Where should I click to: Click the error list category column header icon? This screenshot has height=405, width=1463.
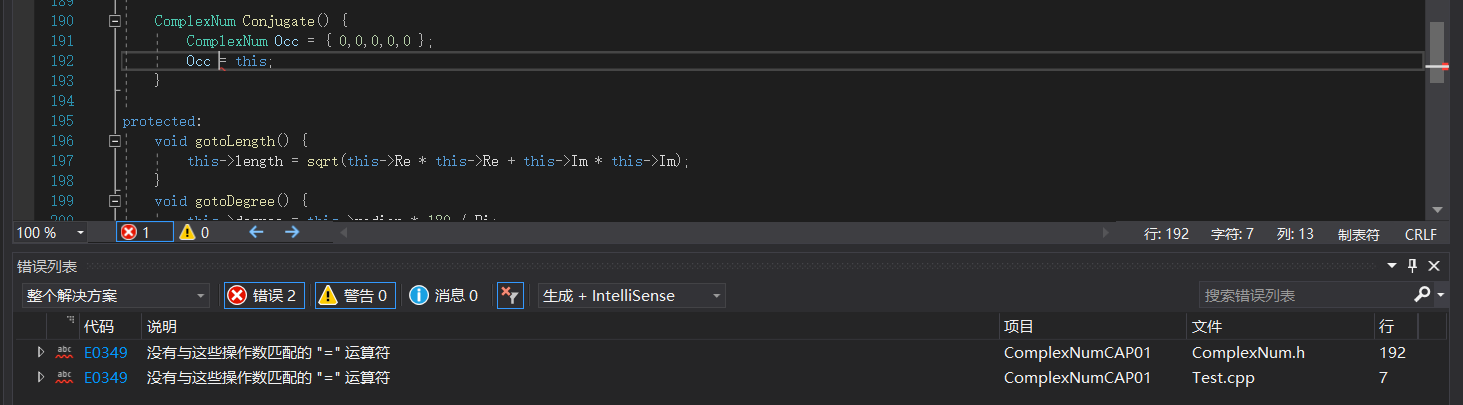click(70, 322)
